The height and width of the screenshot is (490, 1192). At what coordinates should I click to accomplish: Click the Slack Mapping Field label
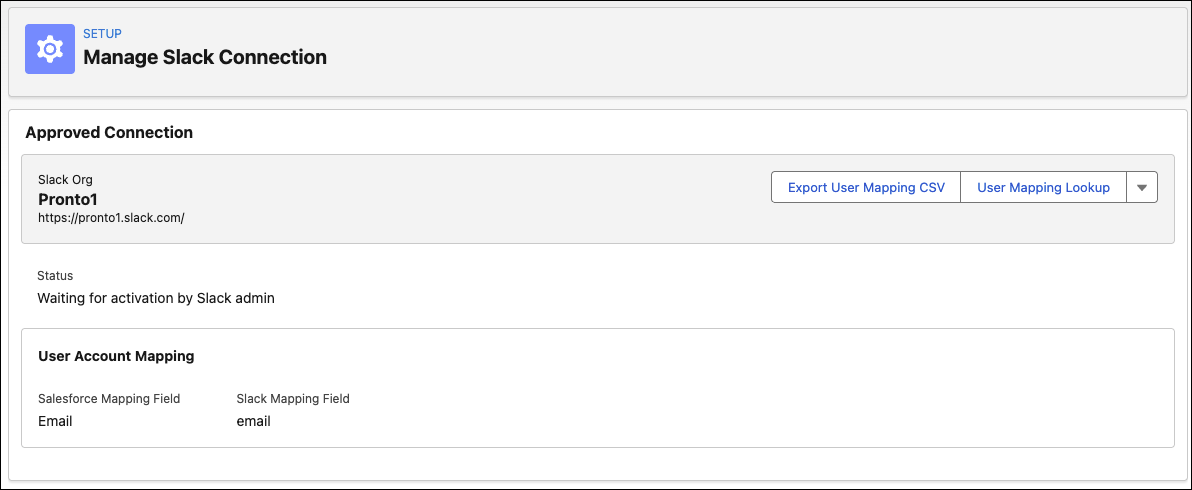pos(293,399)
